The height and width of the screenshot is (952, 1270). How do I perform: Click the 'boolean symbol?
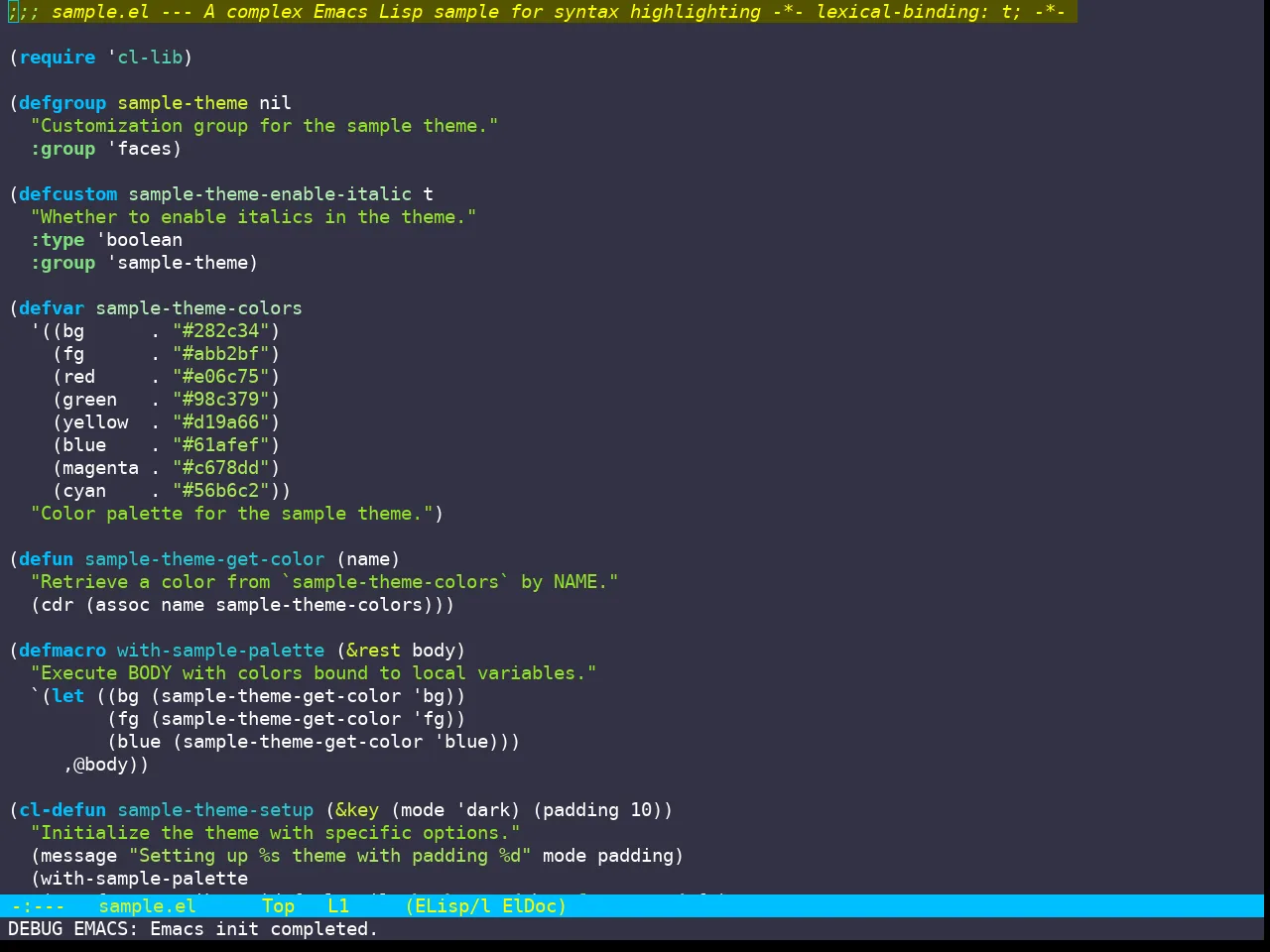coord(140,240)
